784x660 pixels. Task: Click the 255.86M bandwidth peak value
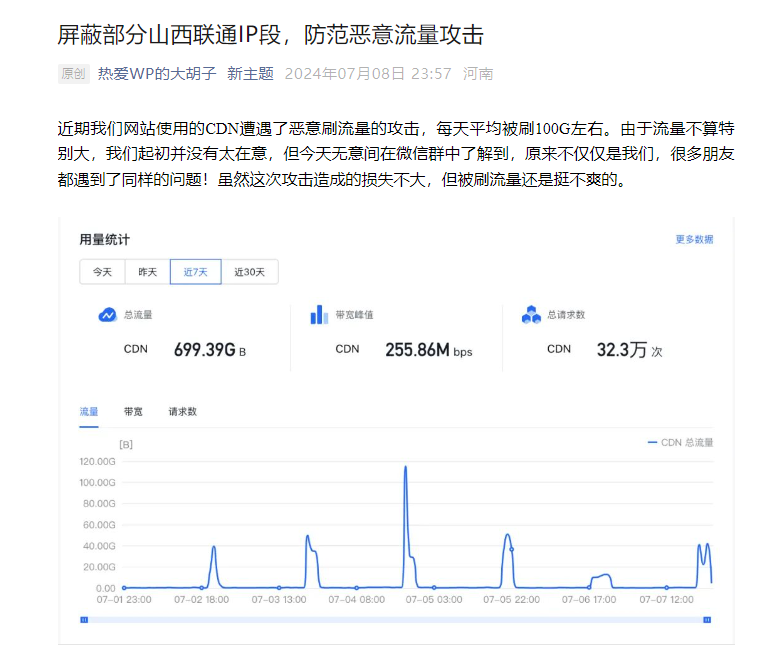[428, 350]
